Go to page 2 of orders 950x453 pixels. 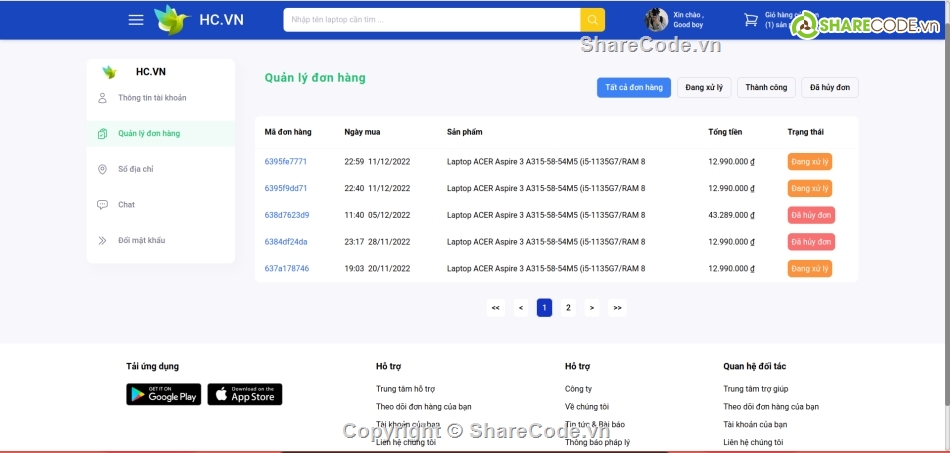pyautogui.click(x=568, y=308)
